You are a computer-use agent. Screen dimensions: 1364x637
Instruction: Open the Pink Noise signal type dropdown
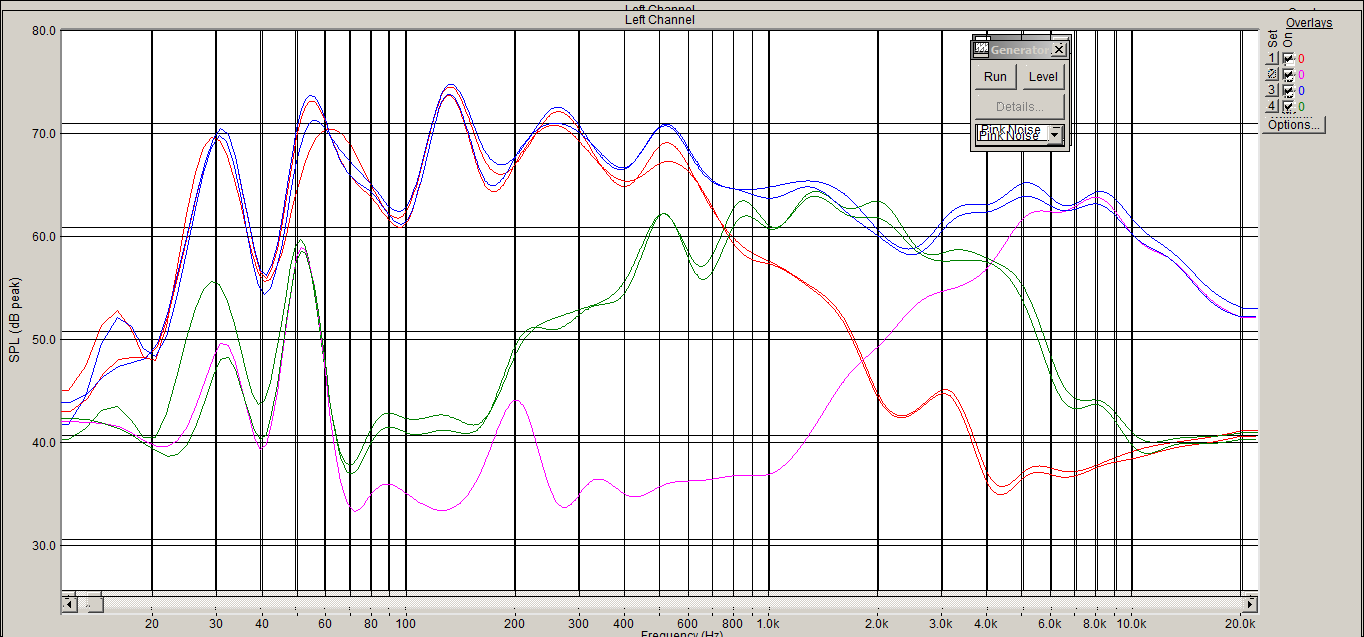click(1054, 135)
